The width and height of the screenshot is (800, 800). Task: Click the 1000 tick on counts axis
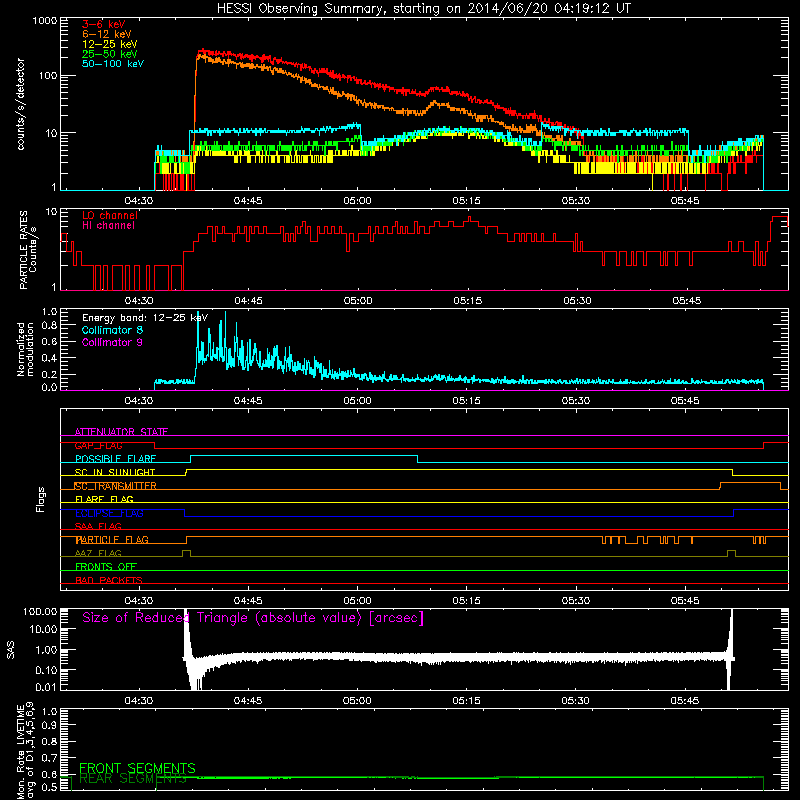pyautogui.click(x=44, y=21)
